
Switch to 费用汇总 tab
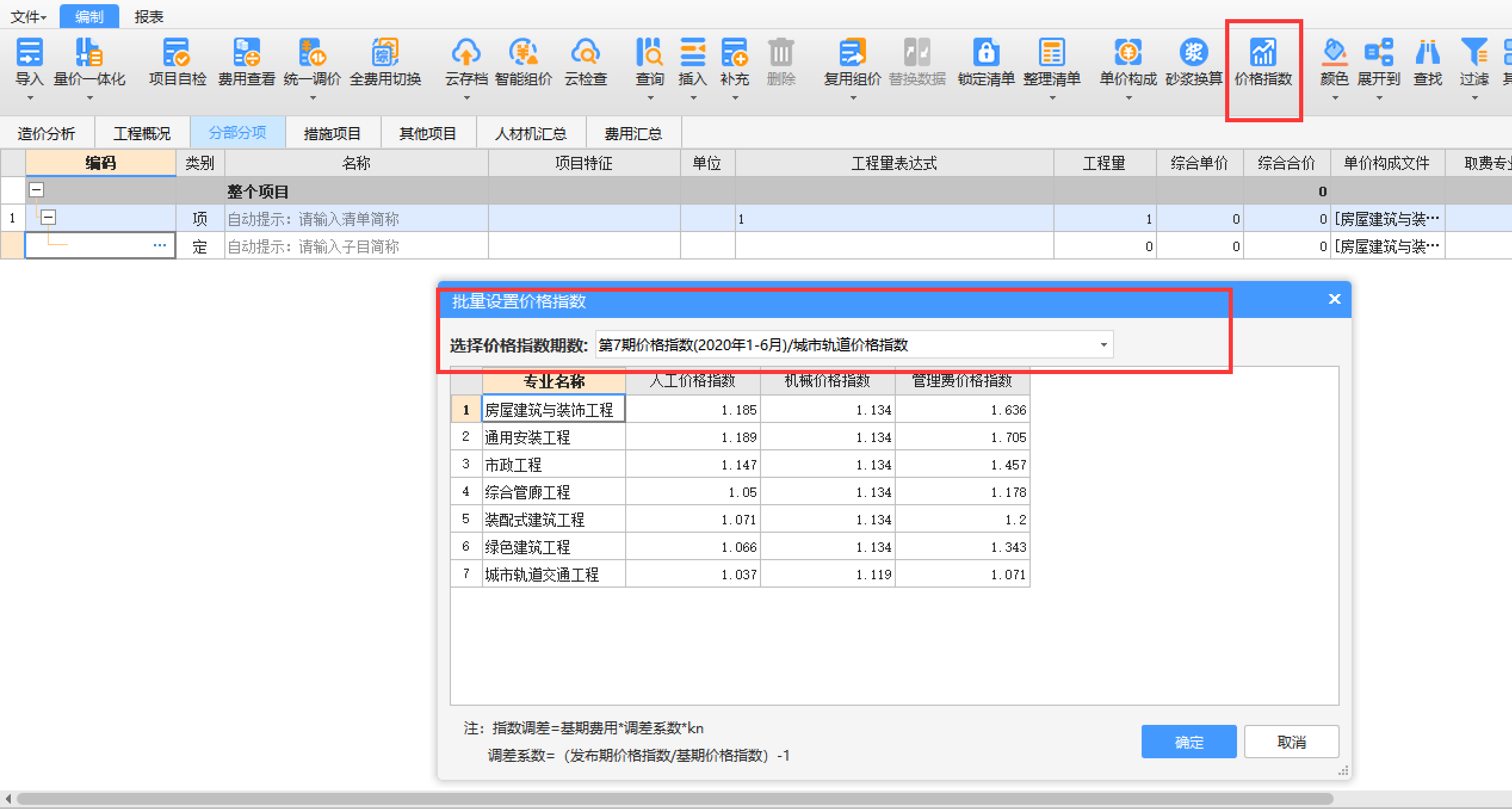[x=633, y=133]
